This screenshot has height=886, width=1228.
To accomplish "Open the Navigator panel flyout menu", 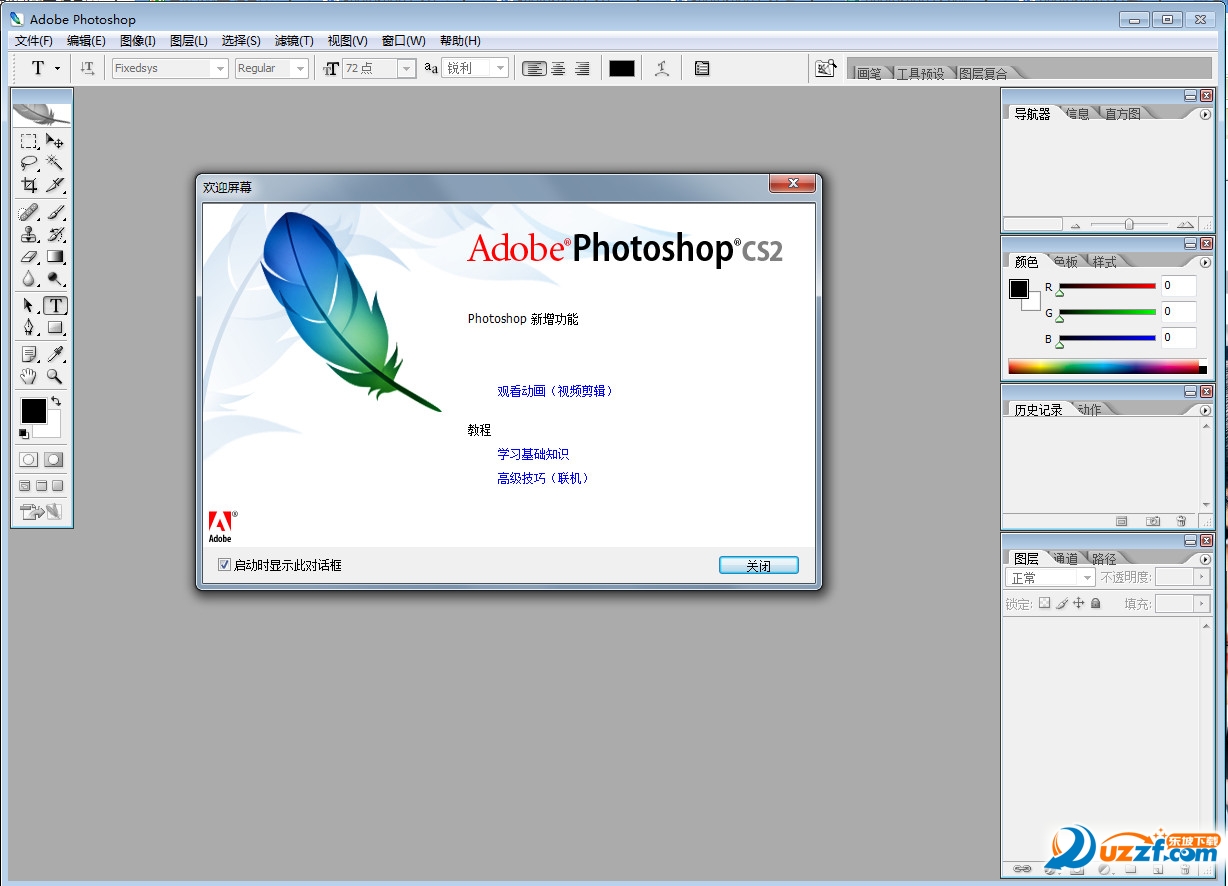I will click(1205, 114).
